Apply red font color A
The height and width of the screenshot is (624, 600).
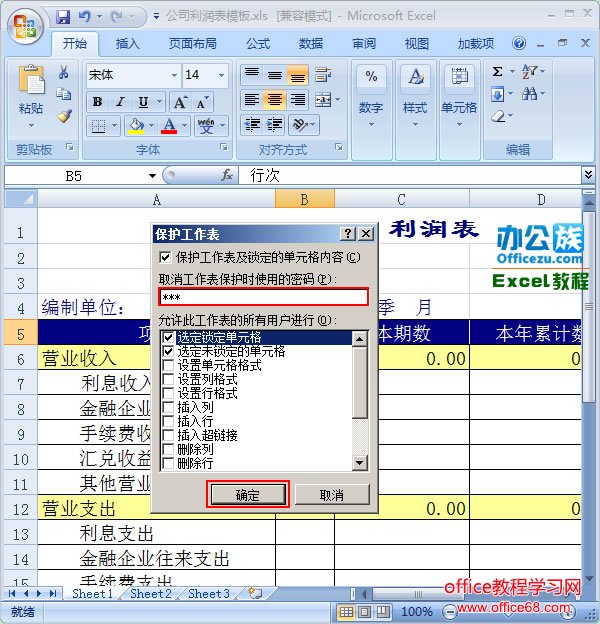click(169, 126)
